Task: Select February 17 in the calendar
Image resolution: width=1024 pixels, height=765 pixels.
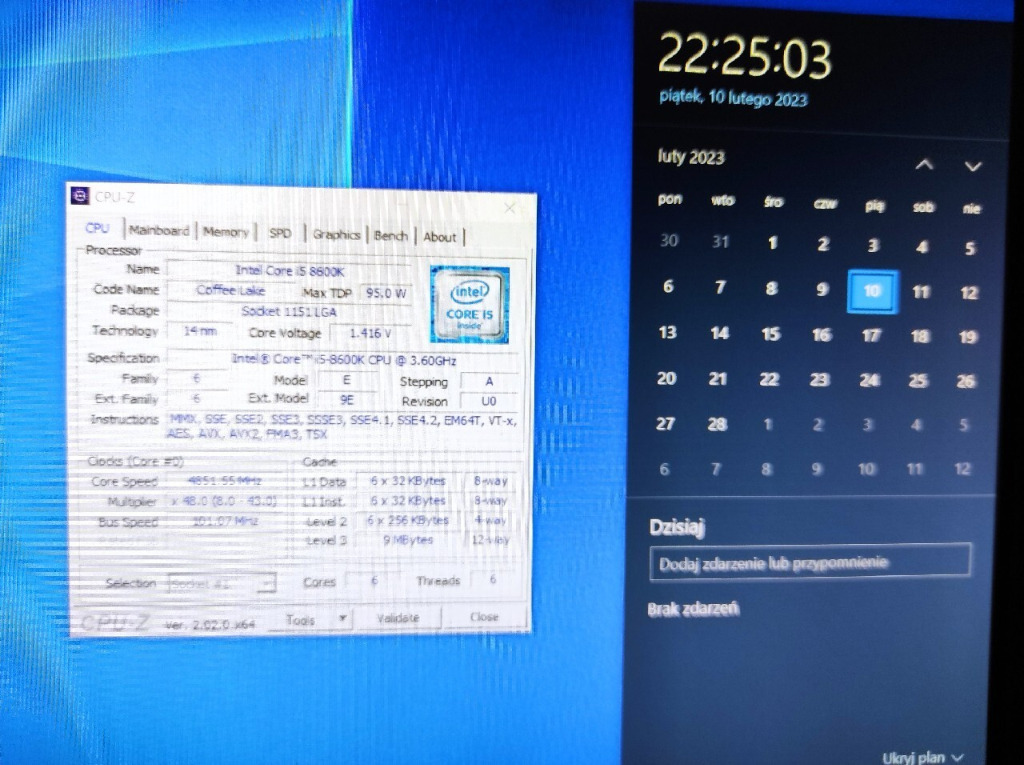Action: (871, 336)
